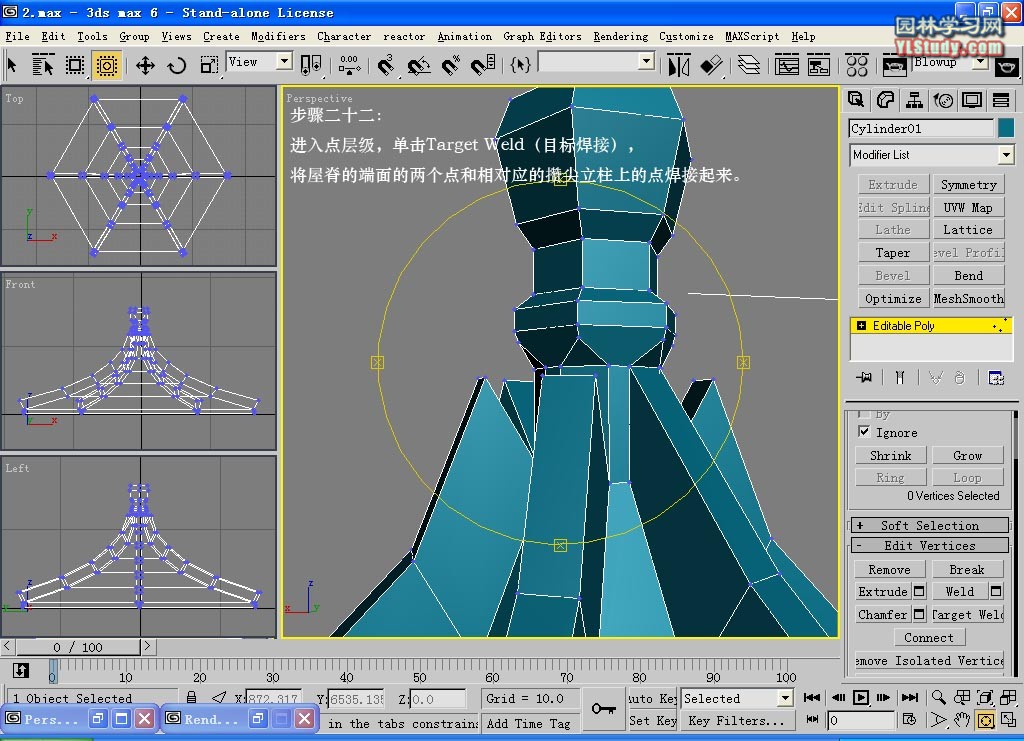
Task: Click the Mirror tool icon
Action: (679, 65)
